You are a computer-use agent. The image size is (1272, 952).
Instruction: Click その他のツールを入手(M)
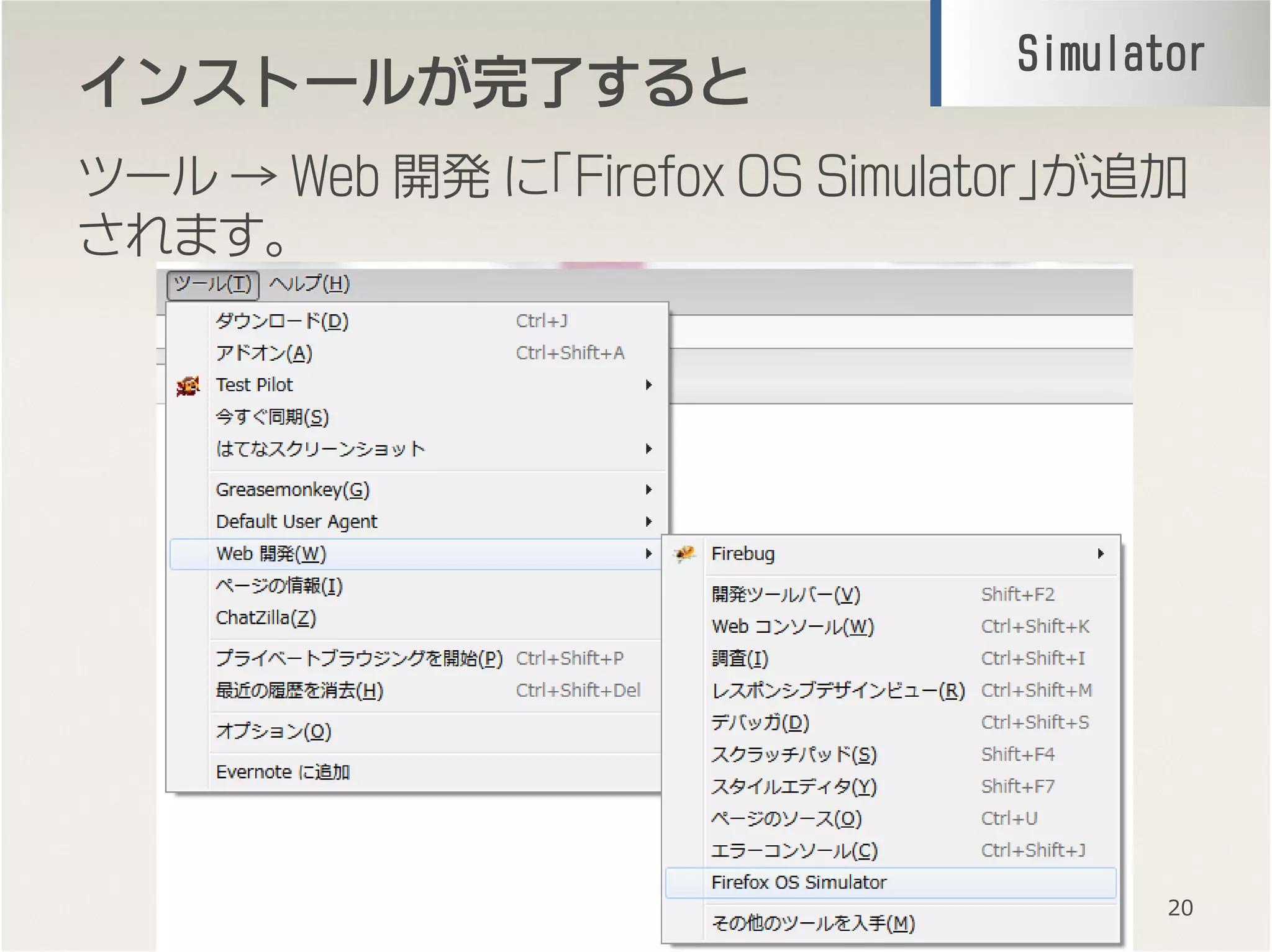(813, 923)
